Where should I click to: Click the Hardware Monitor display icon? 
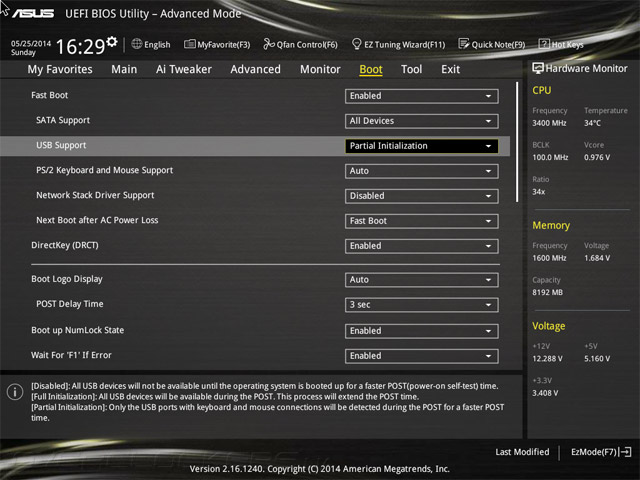pyautogui.click(x=538, y=68)
